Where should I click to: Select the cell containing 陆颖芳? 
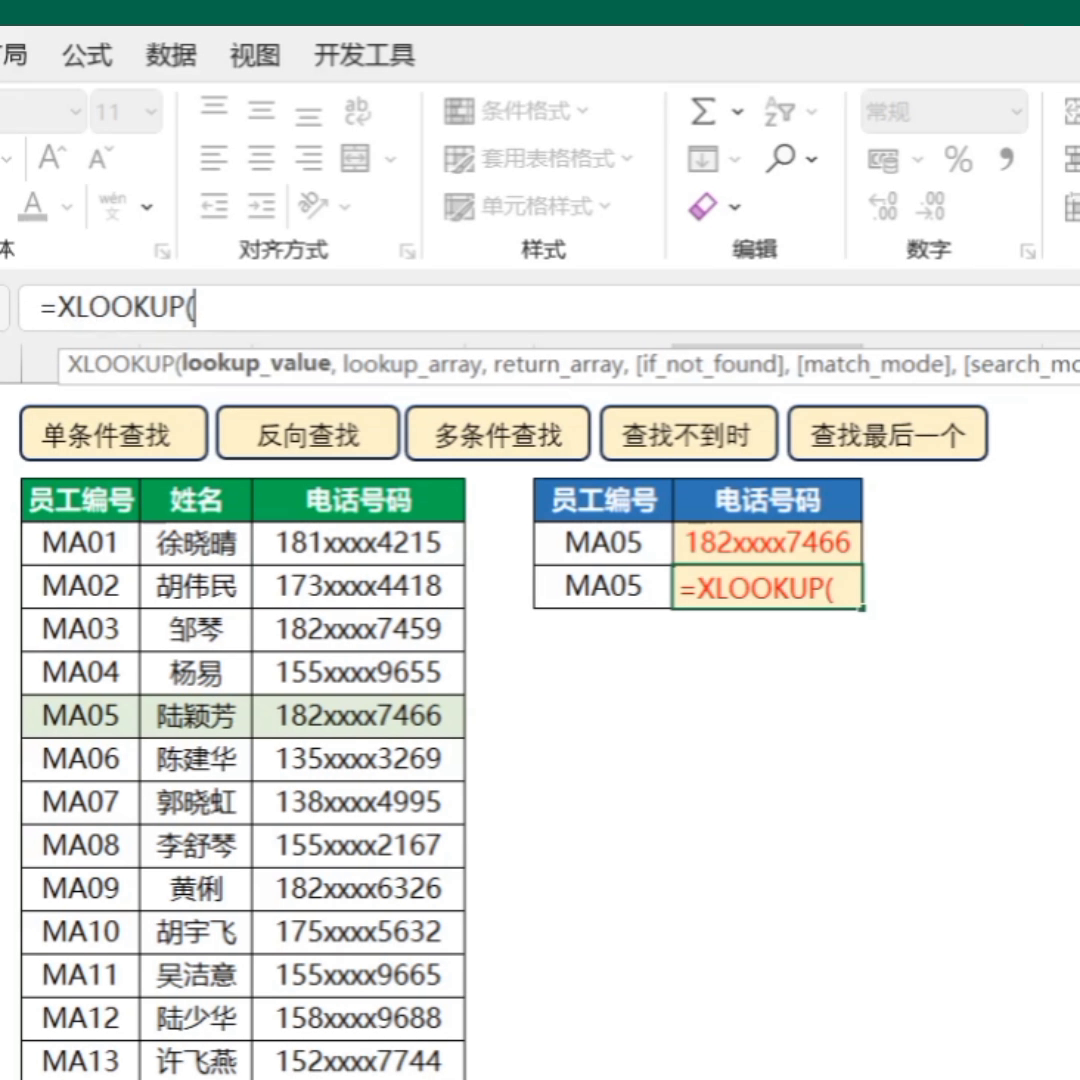pyautogui.click(x=196, y=716)
